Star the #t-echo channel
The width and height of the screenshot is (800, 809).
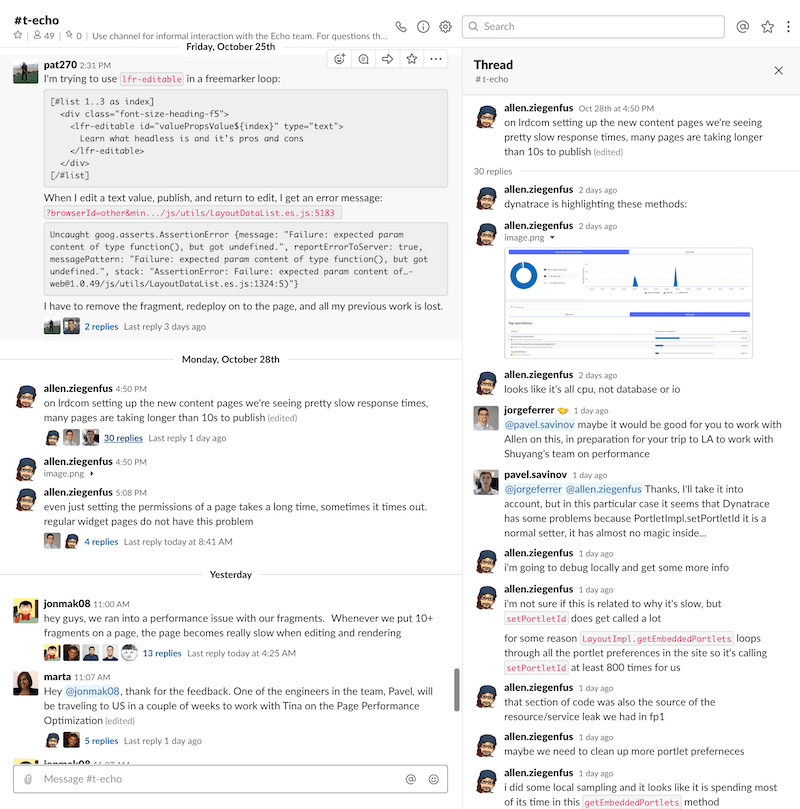pos(17,33)
